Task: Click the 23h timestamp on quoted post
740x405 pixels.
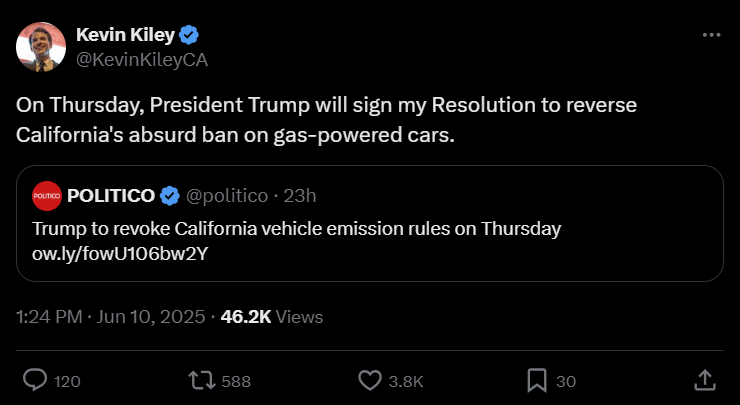Action: 301,194
